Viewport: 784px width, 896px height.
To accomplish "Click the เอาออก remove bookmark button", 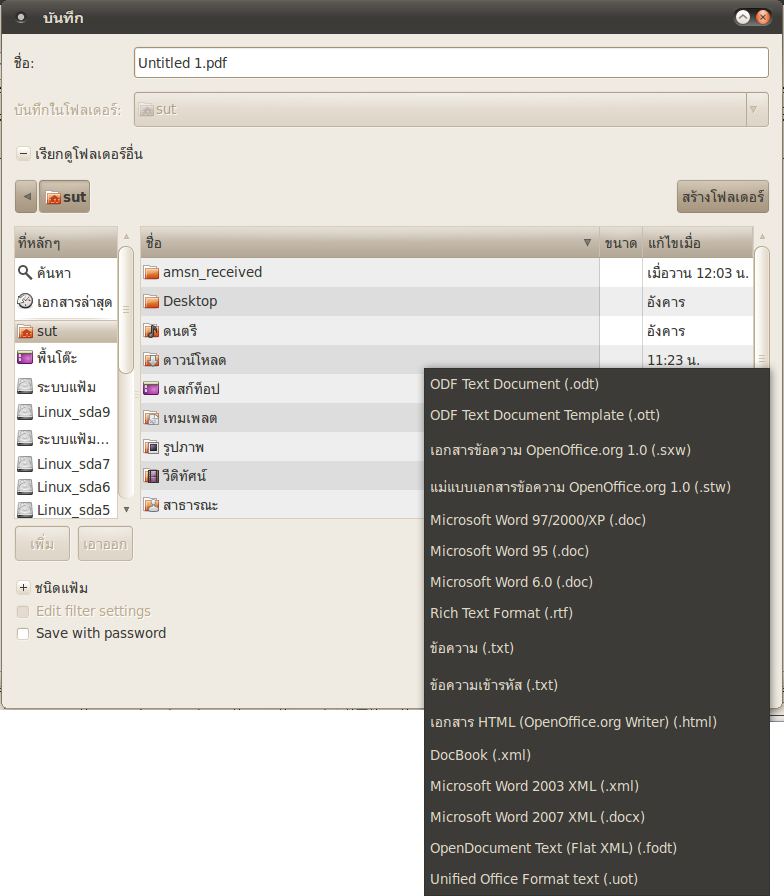I will point(105,543).
